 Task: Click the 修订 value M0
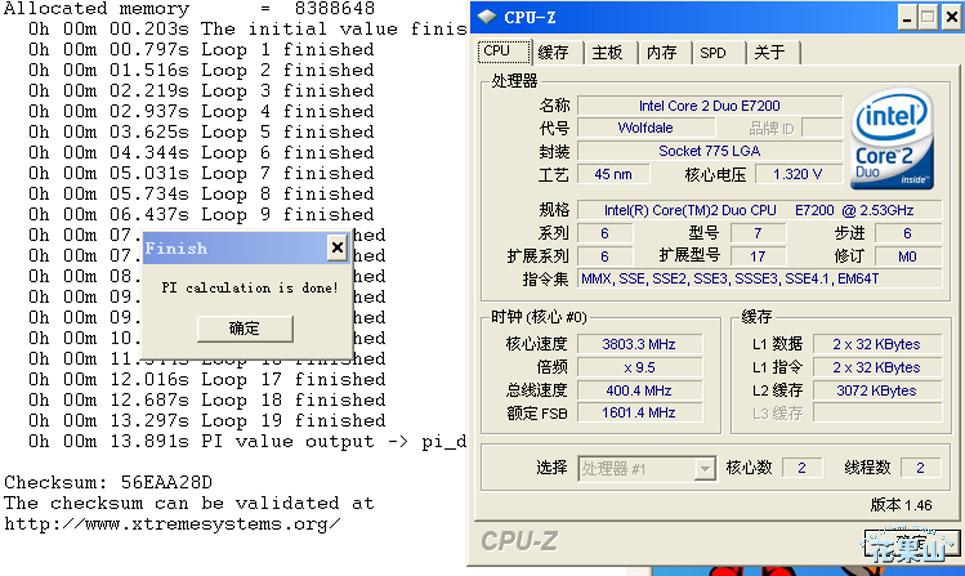click(908, 256)
